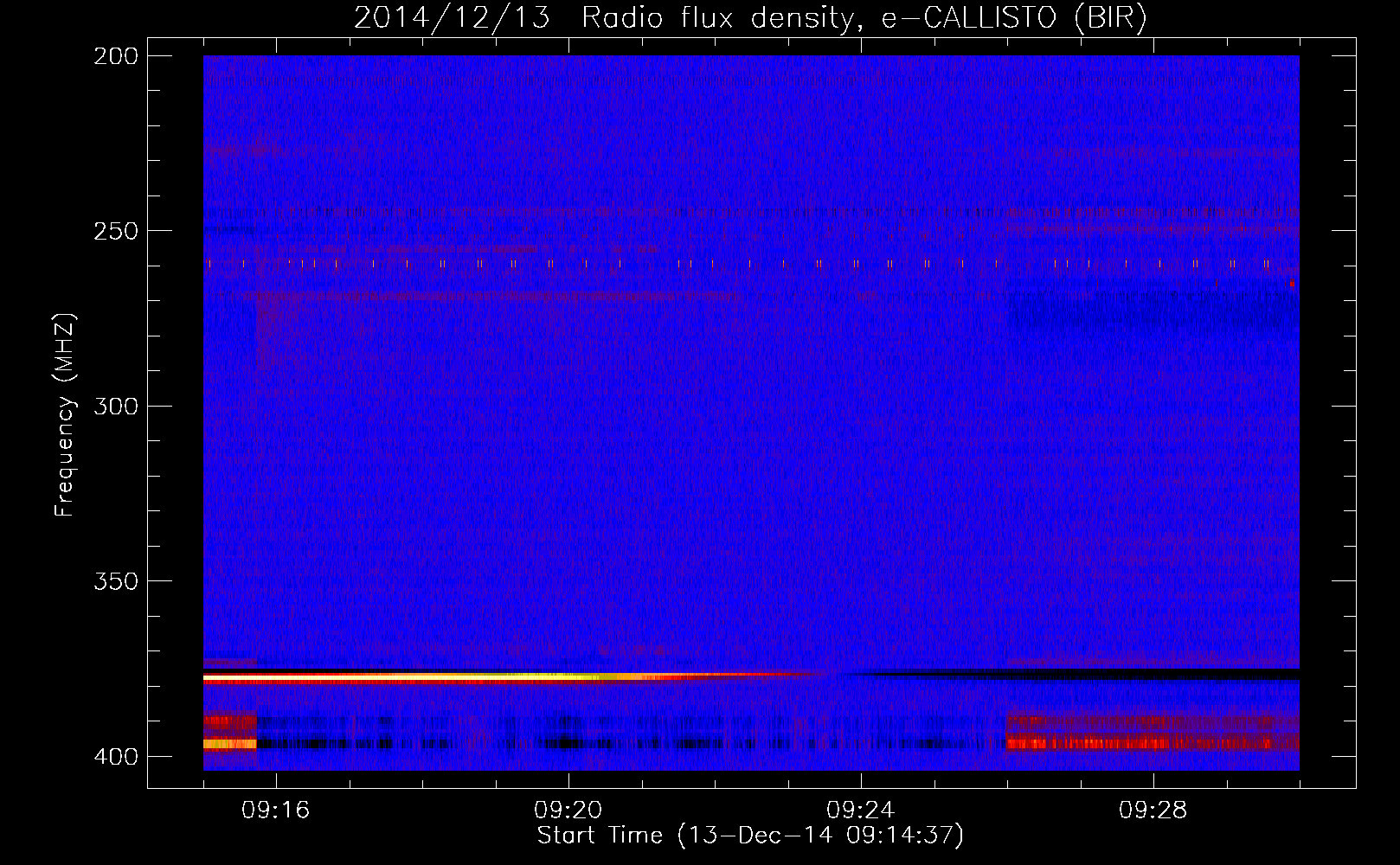Click the 09:28 time tick label
Image resolution: width=1400 pixels, height=865 pixels.
point(1153,811)
